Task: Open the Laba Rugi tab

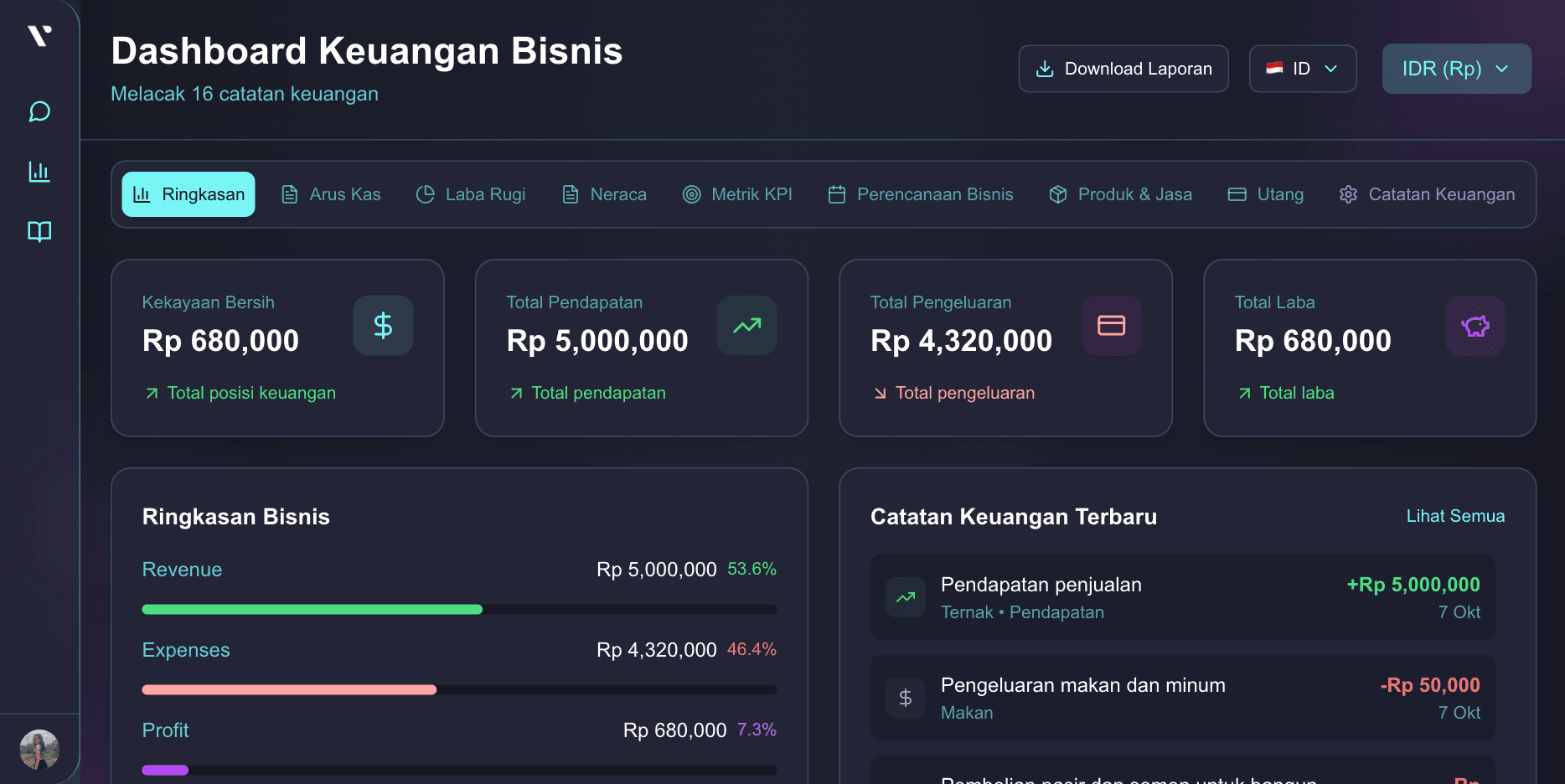Action: pyautogui.click(x=472, y=193)
